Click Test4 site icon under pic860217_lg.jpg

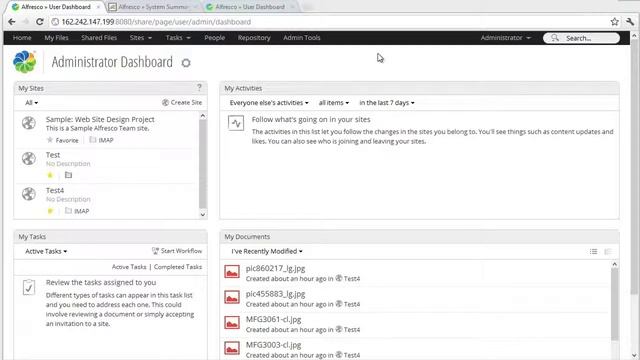pos(339,278)
